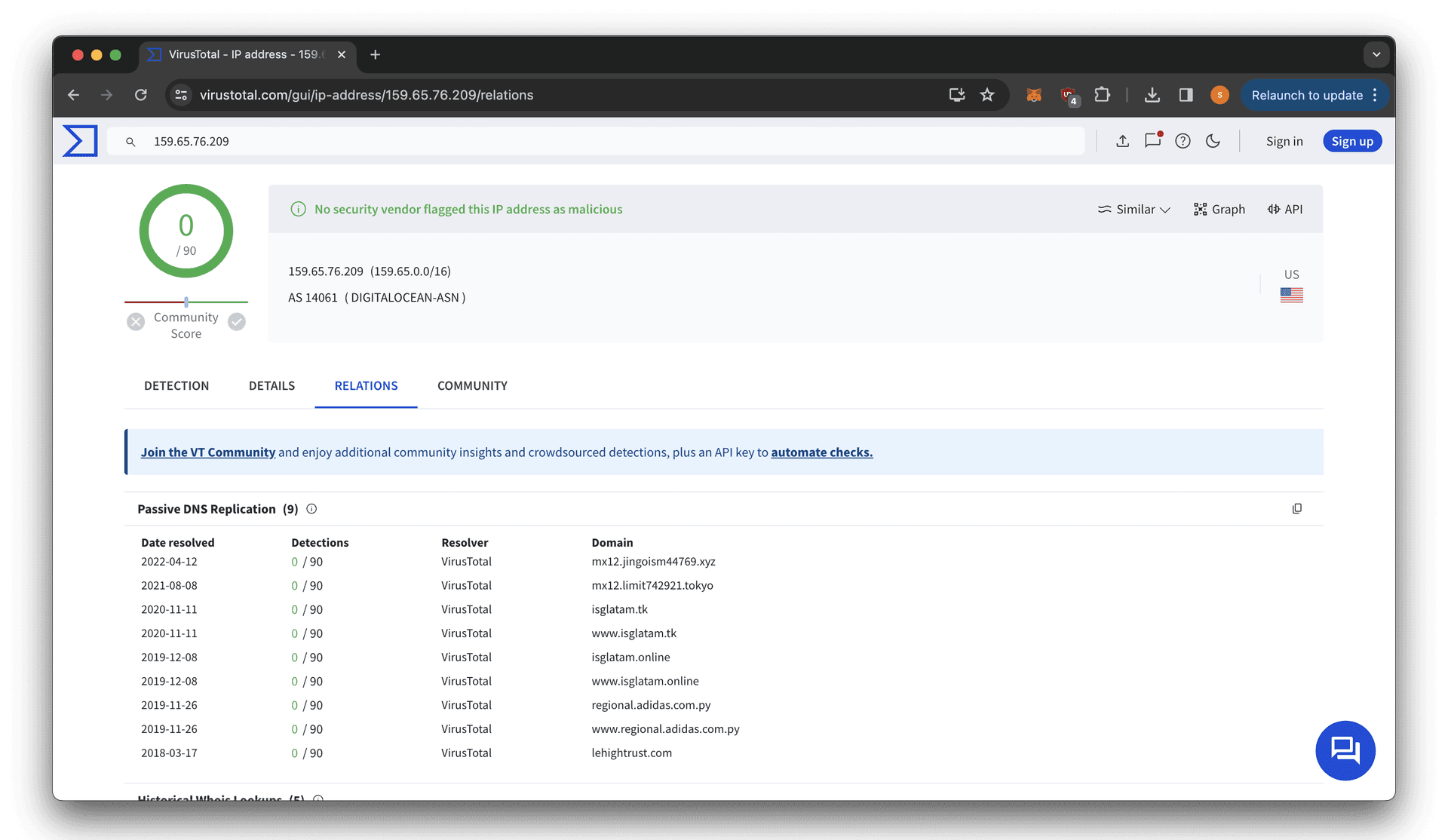The width and height of the screenshot is (1448, 840).
Task: Click the VirusTotal logo icon
Action: pyautogui.click(x=80, y=141)
